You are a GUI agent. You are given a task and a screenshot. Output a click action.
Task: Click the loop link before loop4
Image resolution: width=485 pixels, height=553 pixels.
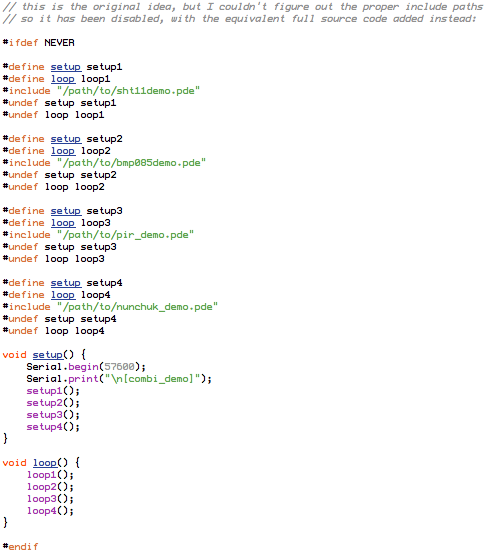[63, 295]
